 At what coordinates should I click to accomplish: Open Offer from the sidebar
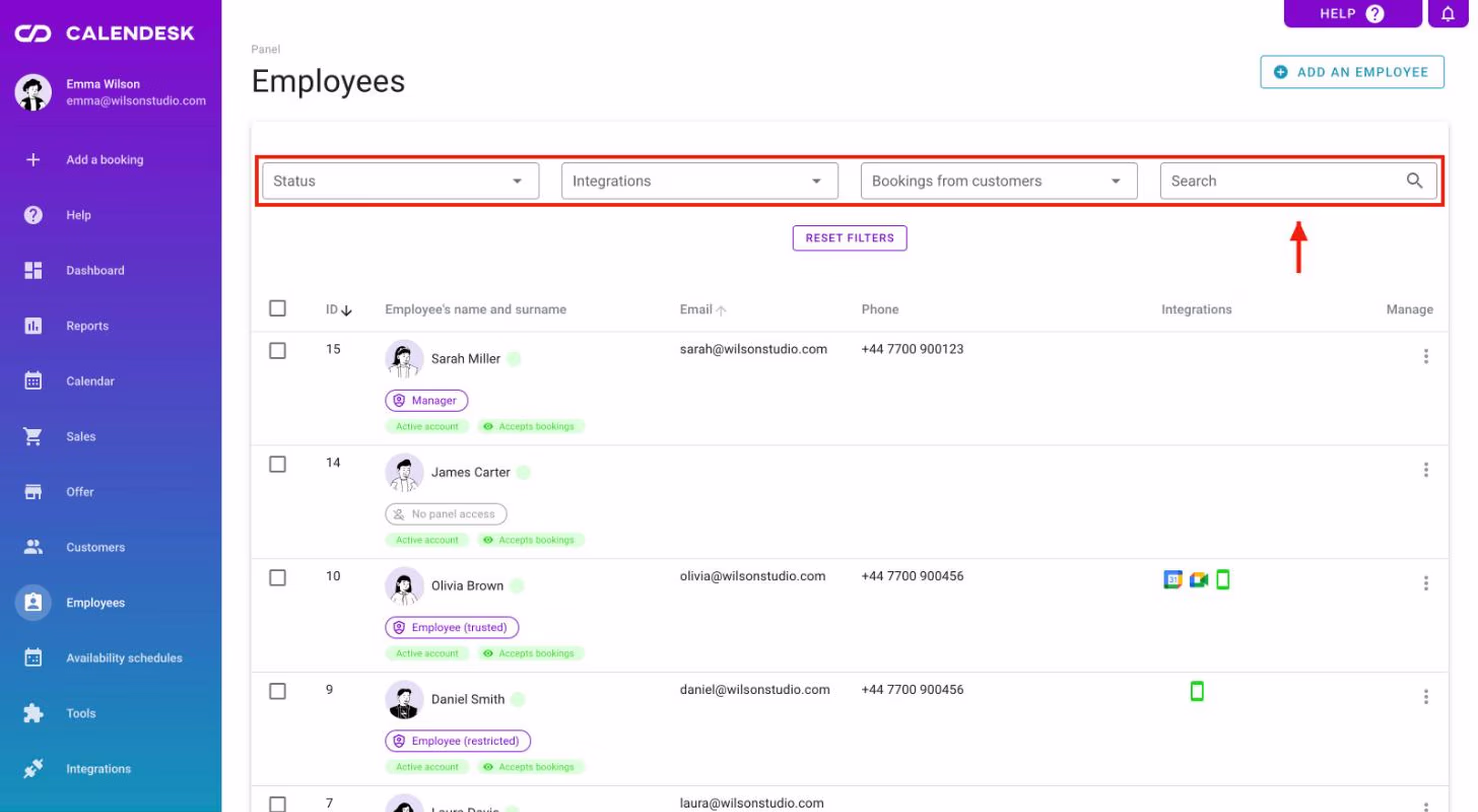click(x=80, y=492)
